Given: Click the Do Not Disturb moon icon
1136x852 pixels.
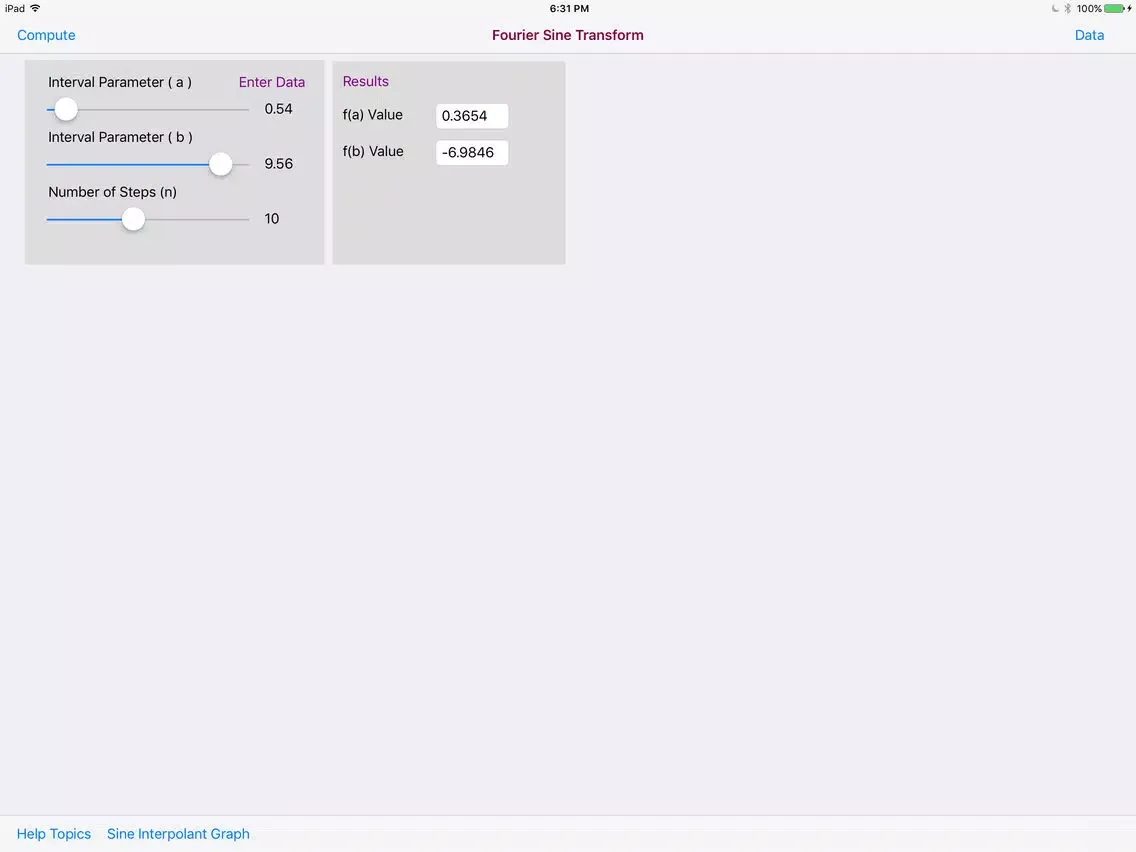Looking at the screenshot, I should [1055, 9].
